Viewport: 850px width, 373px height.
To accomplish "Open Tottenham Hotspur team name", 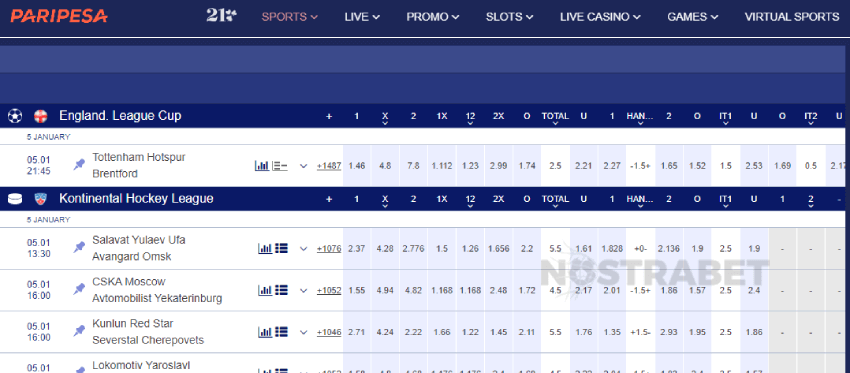I will tap(139, 157).
